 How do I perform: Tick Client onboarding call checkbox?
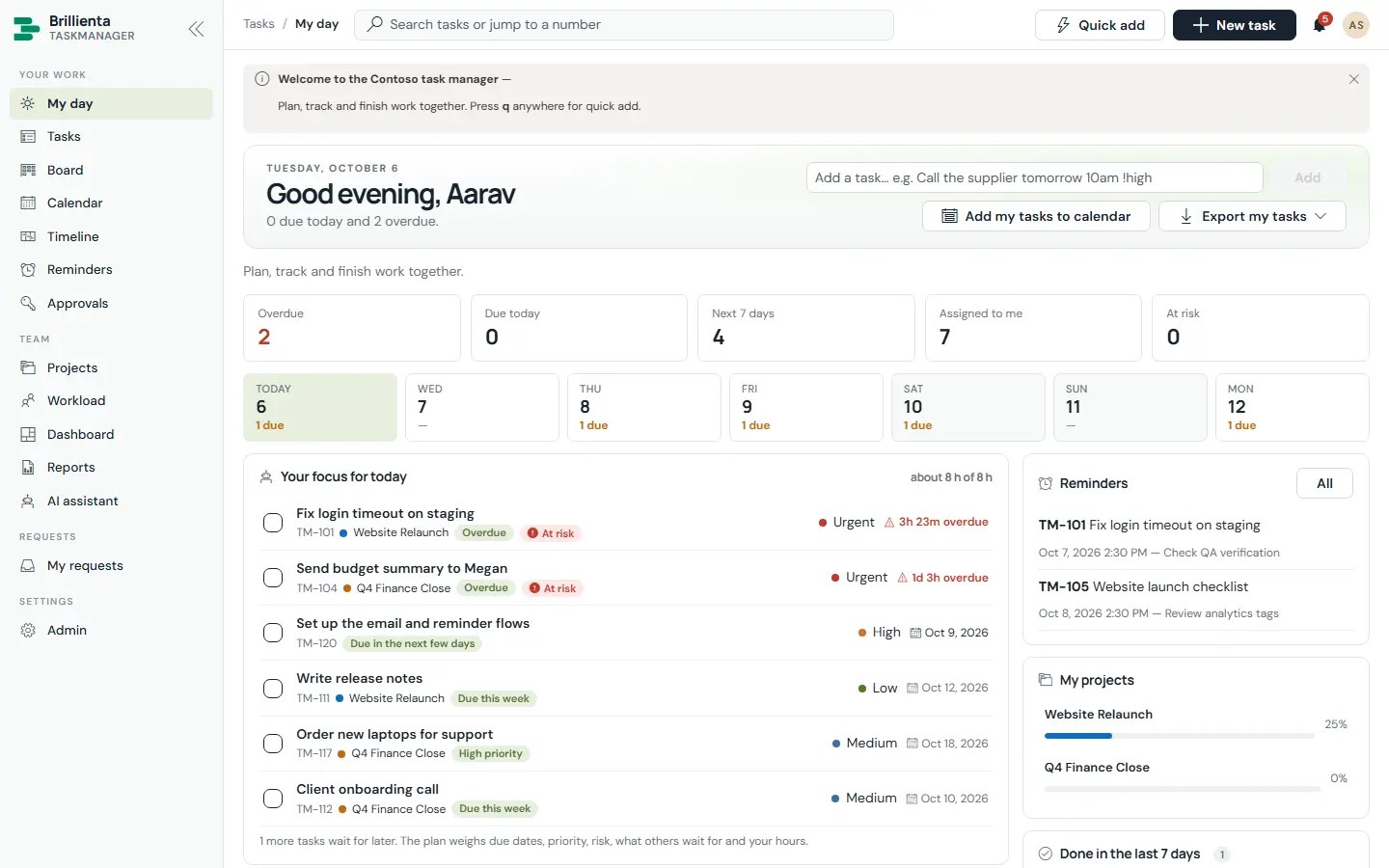[x=273, y=799]
